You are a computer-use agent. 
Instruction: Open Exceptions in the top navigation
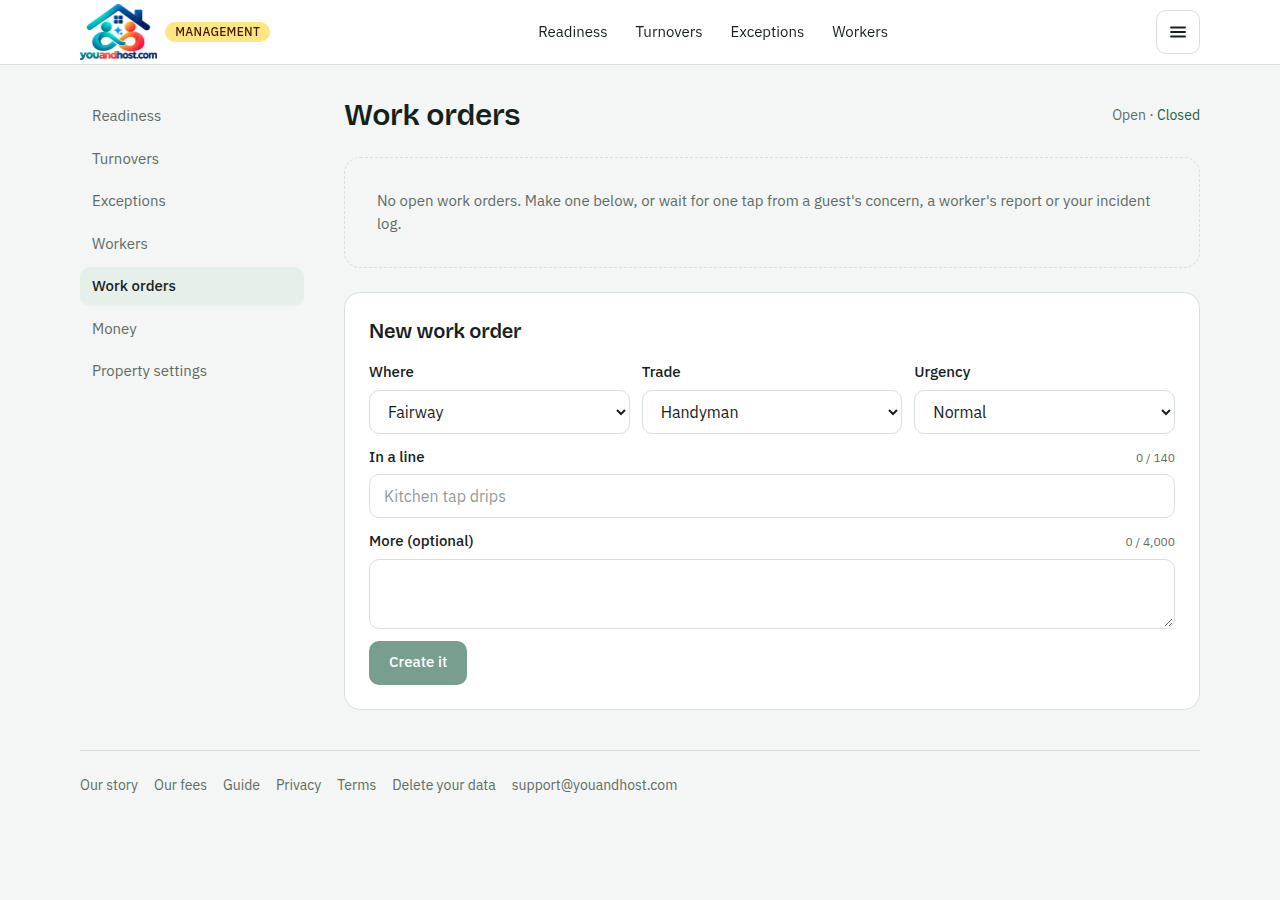[767, 32]
